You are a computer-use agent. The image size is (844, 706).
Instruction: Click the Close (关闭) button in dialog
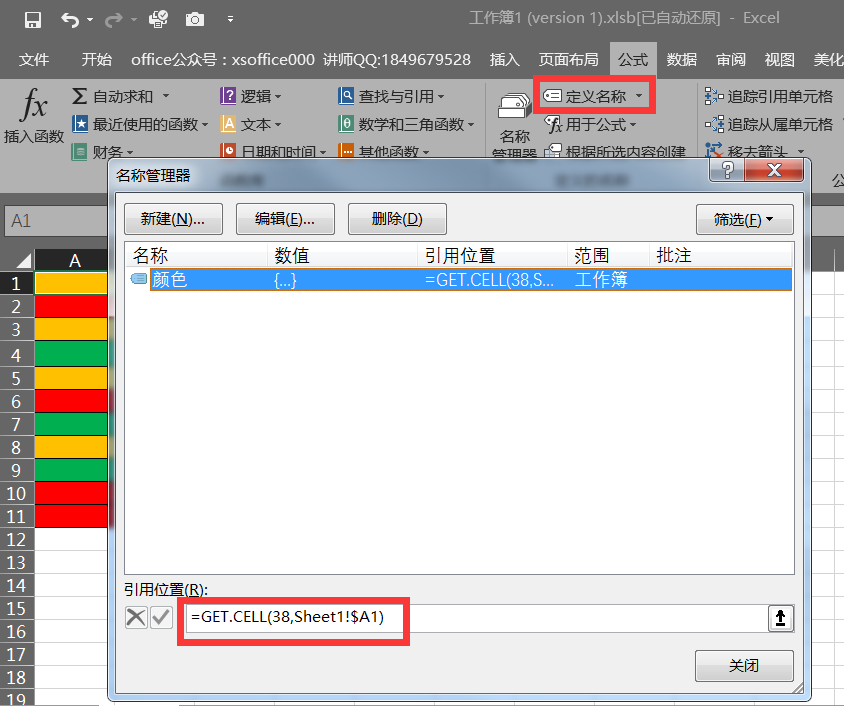click(743, 665)
